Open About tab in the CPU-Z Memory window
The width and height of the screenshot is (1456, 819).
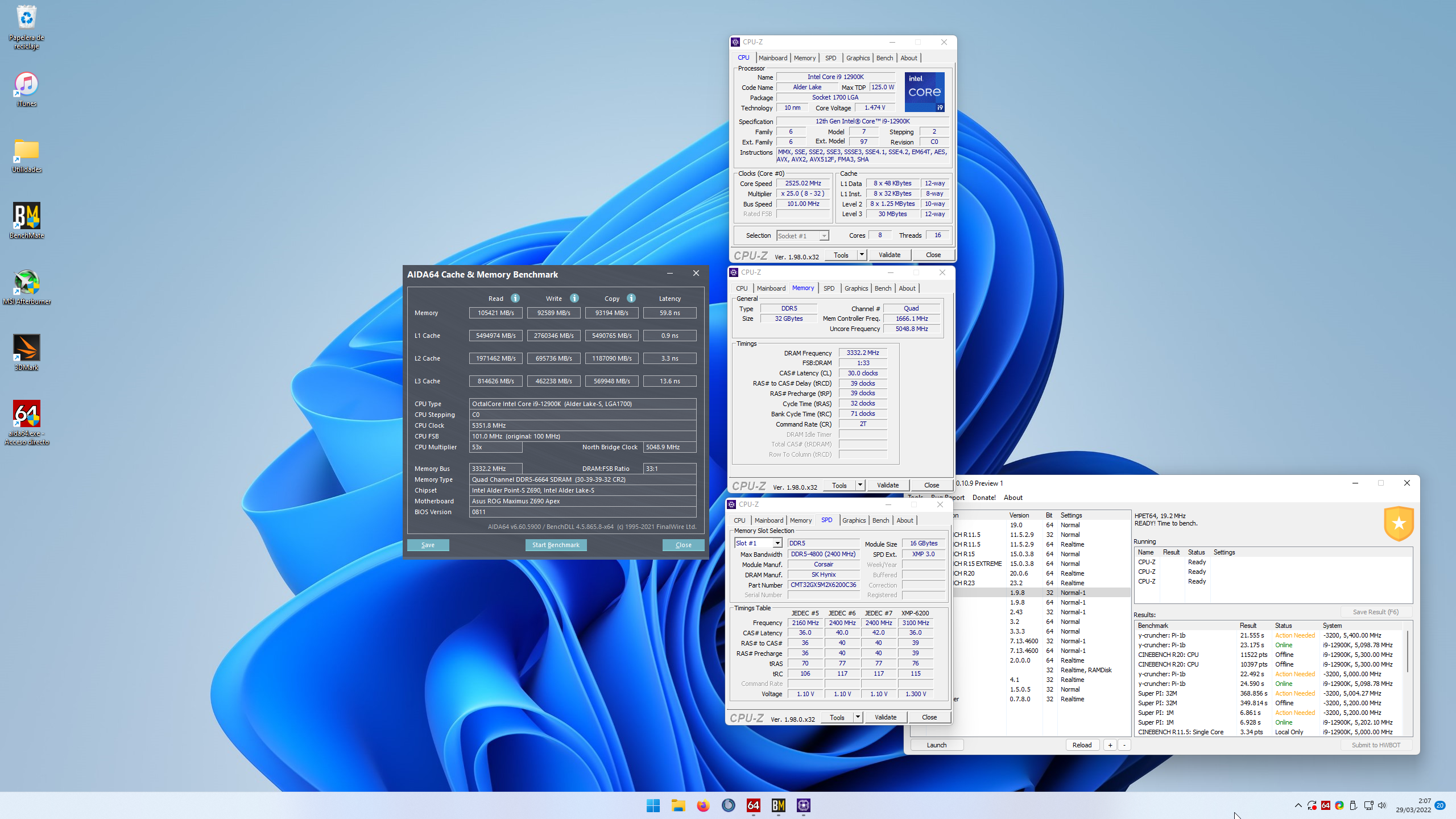point(907,288)
